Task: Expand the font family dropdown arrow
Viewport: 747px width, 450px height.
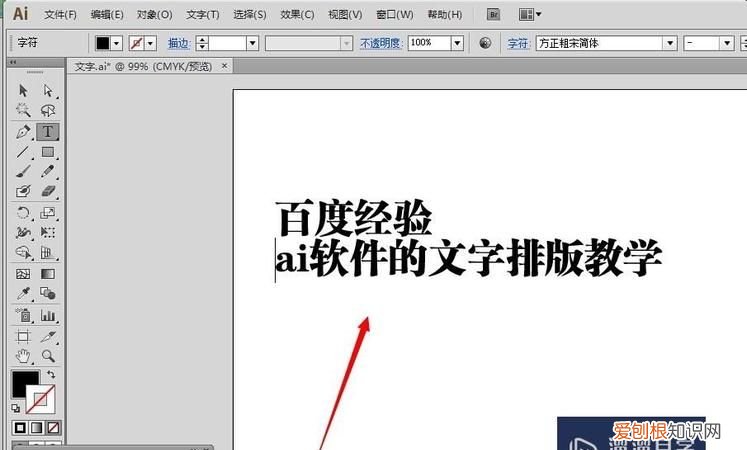Action: [x=670, y=43]
